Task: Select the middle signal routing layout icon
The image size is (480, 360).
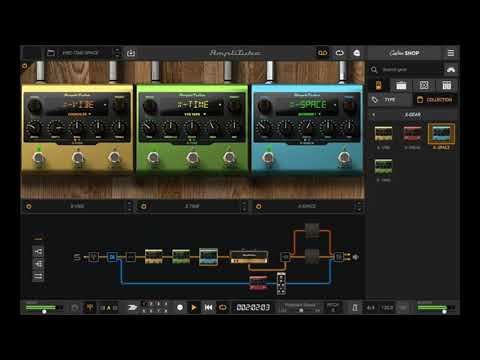Action: click(x=38, y=264)
